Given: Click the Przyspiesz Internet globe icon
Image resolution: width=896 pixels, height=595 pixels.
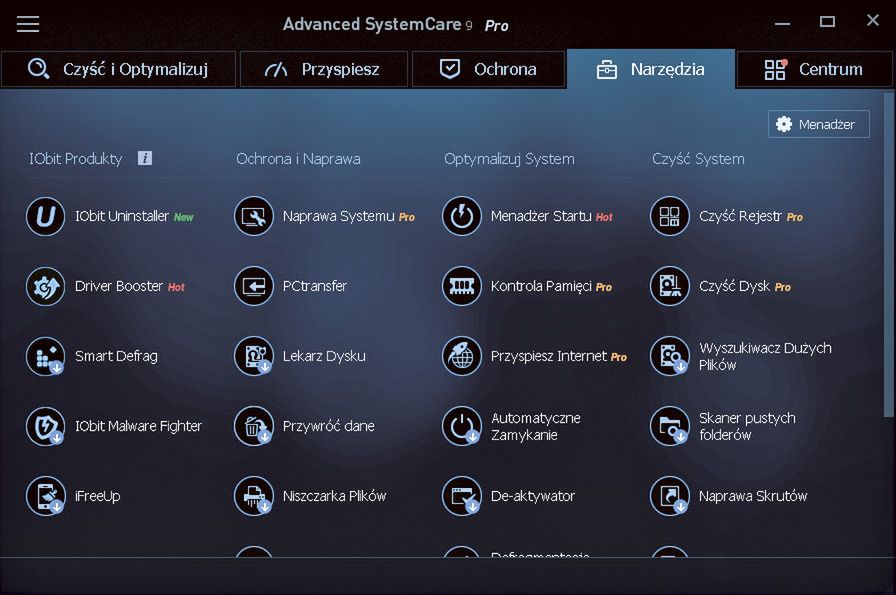Looking at the screenshot, I should [462, 356].
